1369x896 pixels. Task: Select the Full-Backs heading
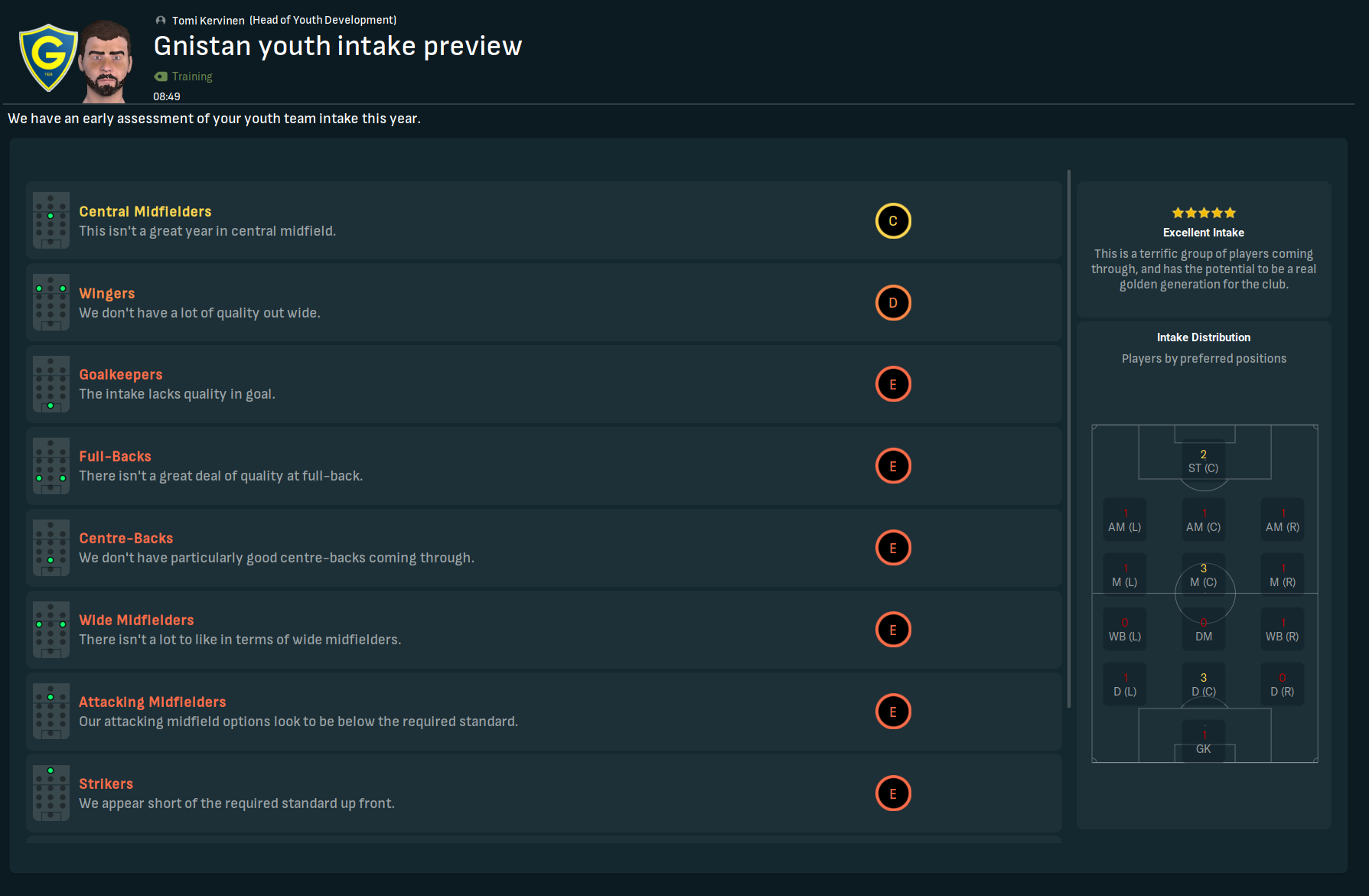click(116, 456)
